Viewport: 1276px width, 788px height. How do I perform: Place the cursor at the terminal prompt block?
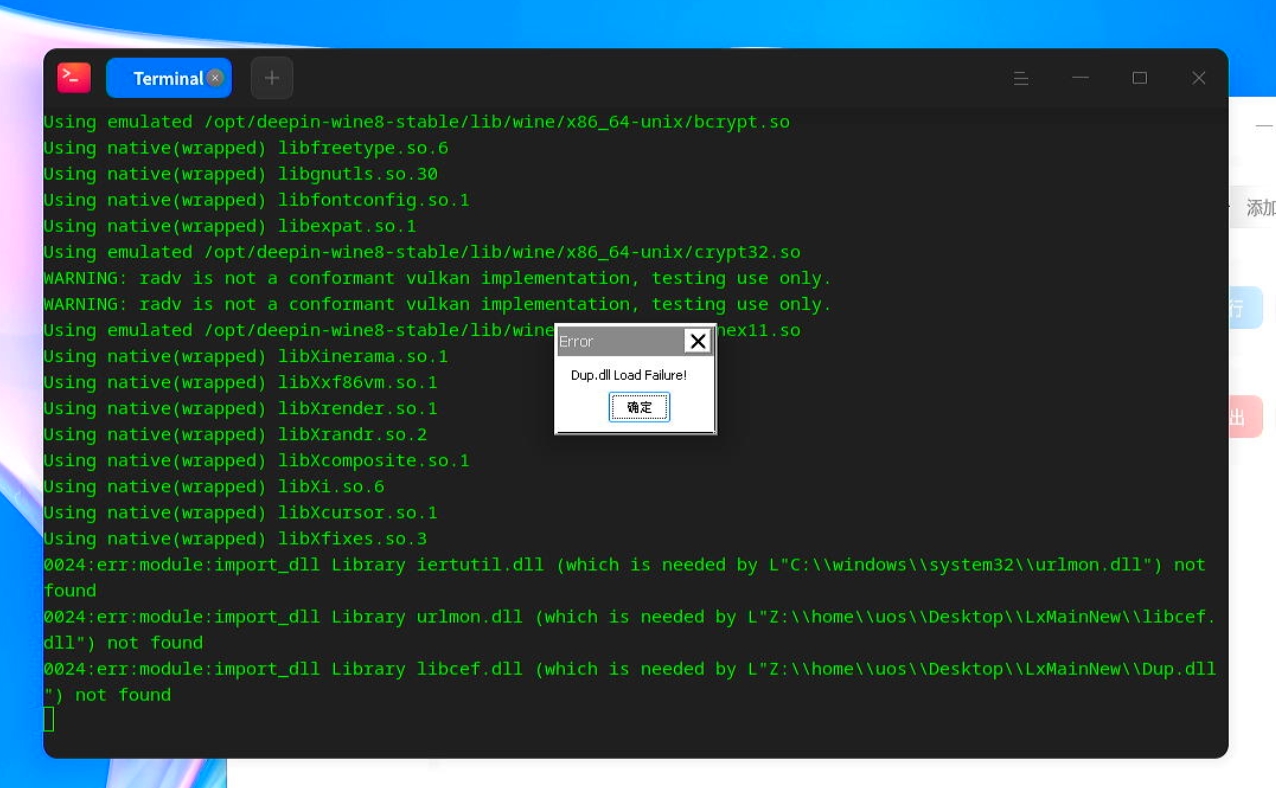[48, 719]
